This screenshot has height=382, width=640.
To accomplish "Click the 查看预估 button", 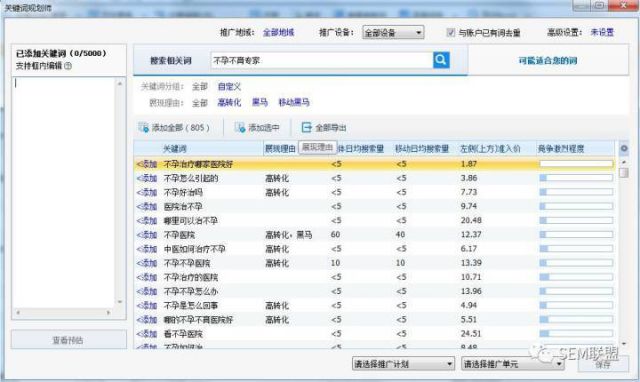I will pos(69,340).
